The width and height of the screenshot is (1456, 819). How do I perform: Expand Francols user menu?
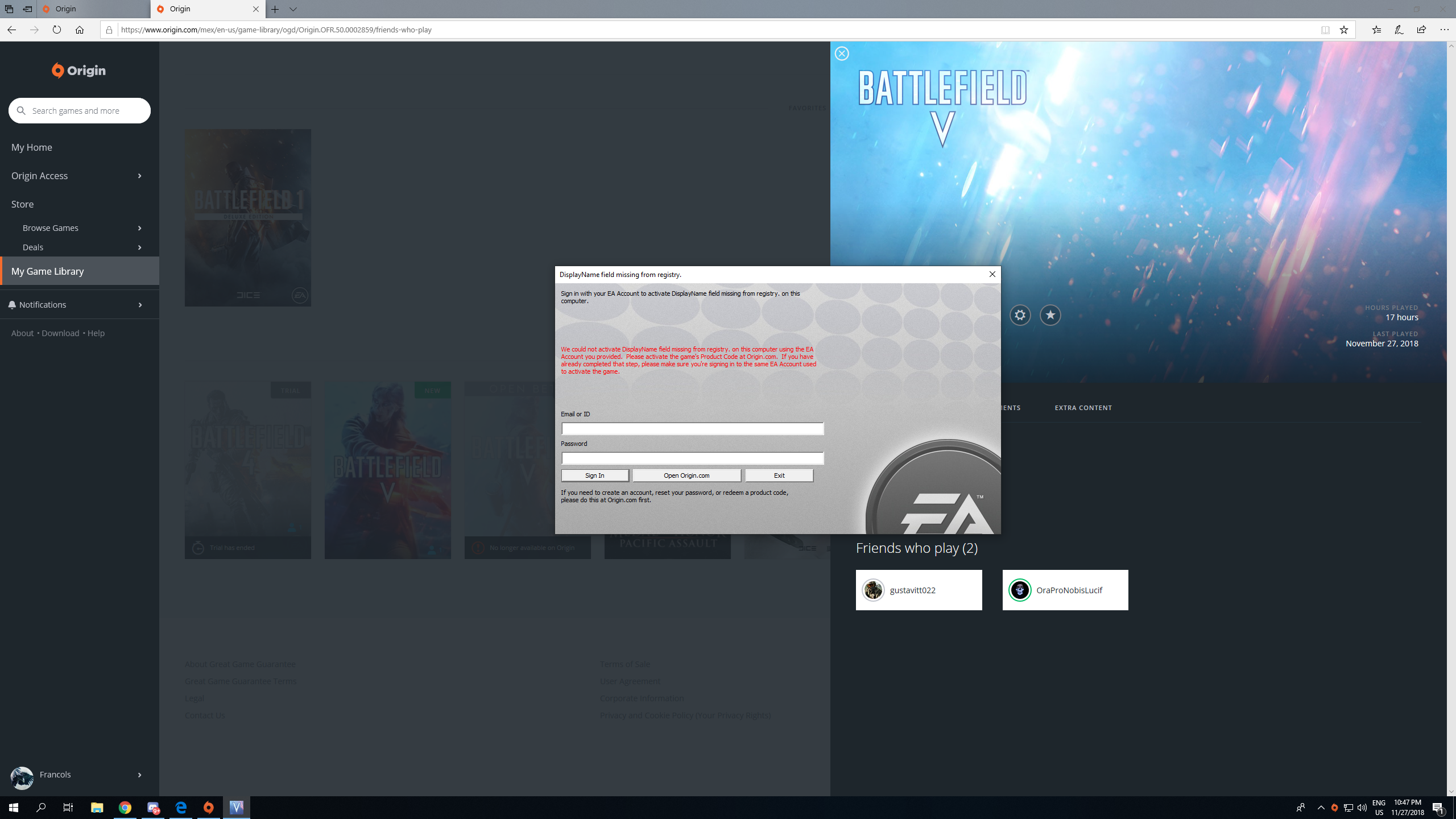click(139, 775)
